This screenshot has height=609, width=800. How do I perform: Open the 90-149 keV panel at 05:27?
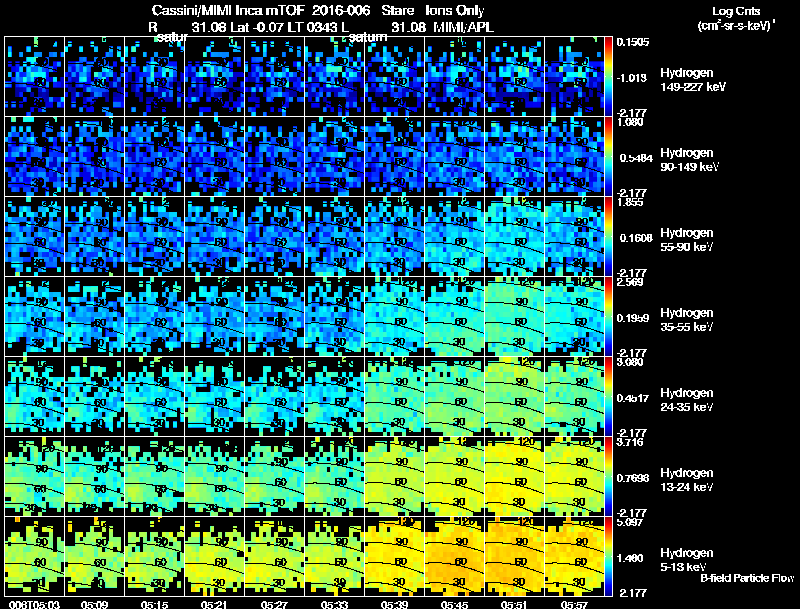[x=274, y=157]
